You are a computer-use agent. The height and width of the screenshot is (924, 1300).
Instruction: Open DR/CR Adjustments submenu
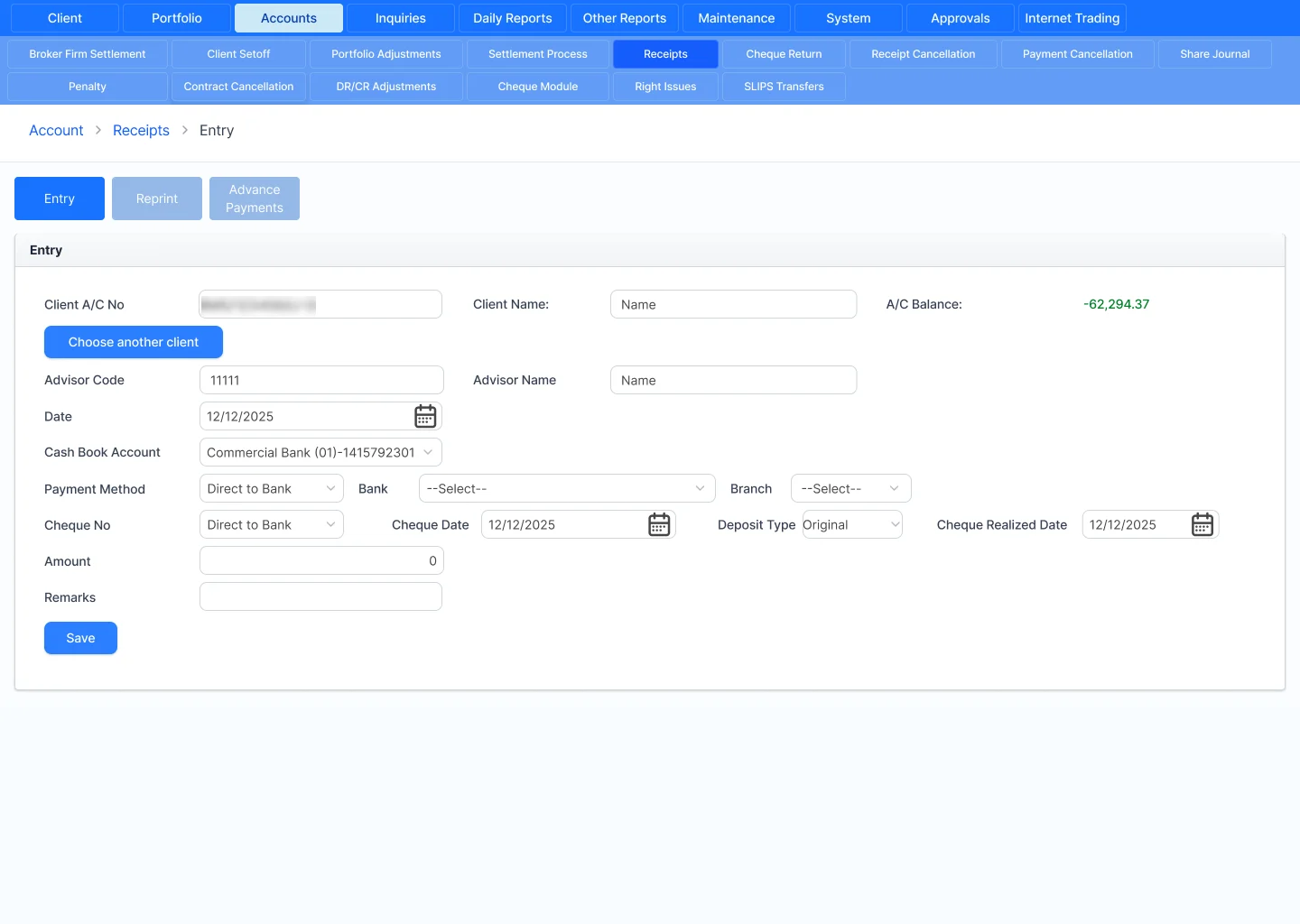tap(386, 87)
